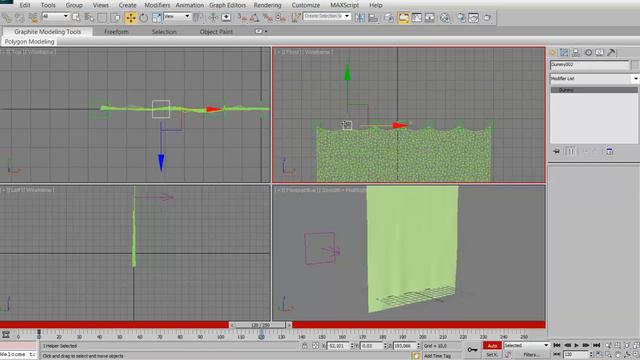Click the Rectangular Selection Region icon
This screenshot has height=360, width=640.
[x=102, y=18]
